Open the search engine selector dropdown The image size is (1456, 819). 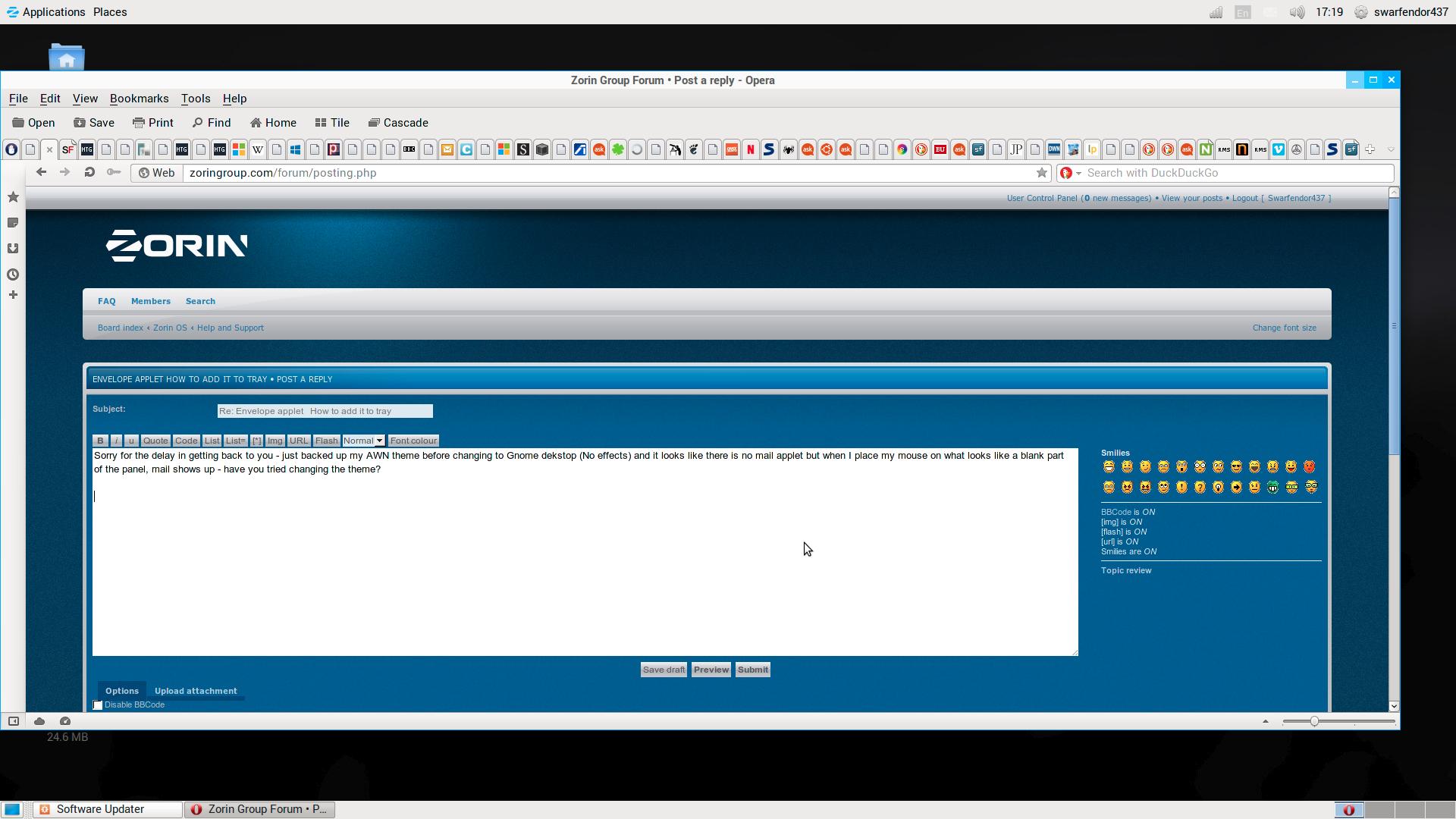[x=1070, y=173]
